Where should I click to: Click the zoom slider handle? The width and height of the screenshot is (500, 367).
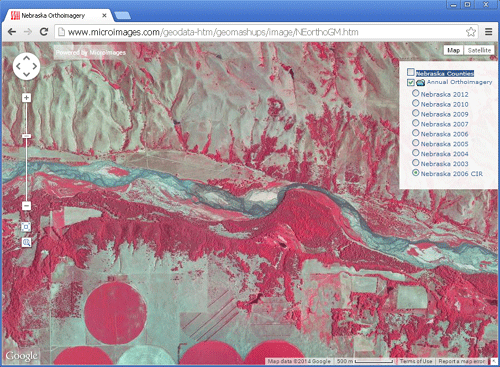tap(26, 136)
